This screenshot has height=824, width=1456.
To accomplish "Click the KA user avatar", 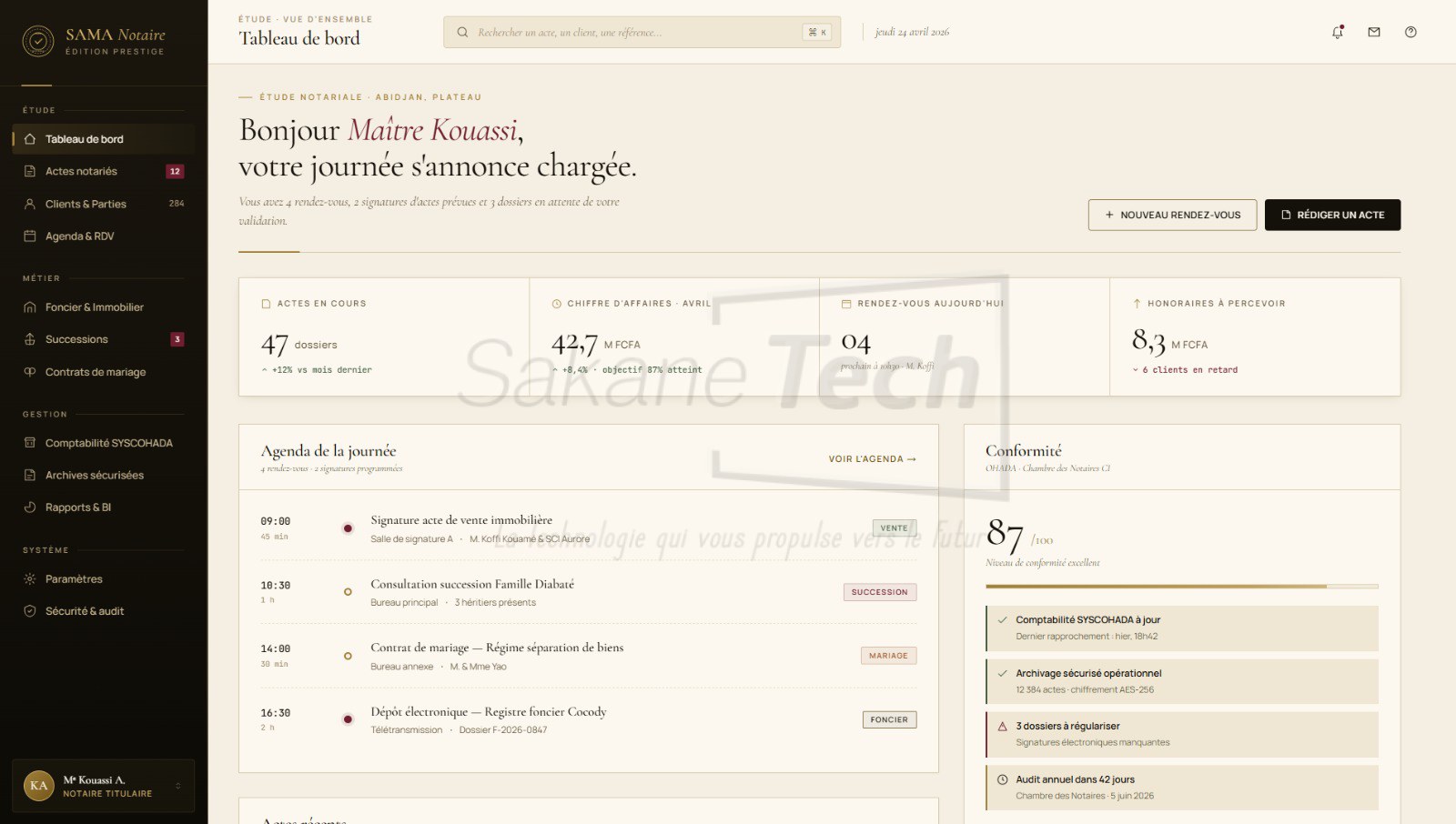I will [38, 786].
